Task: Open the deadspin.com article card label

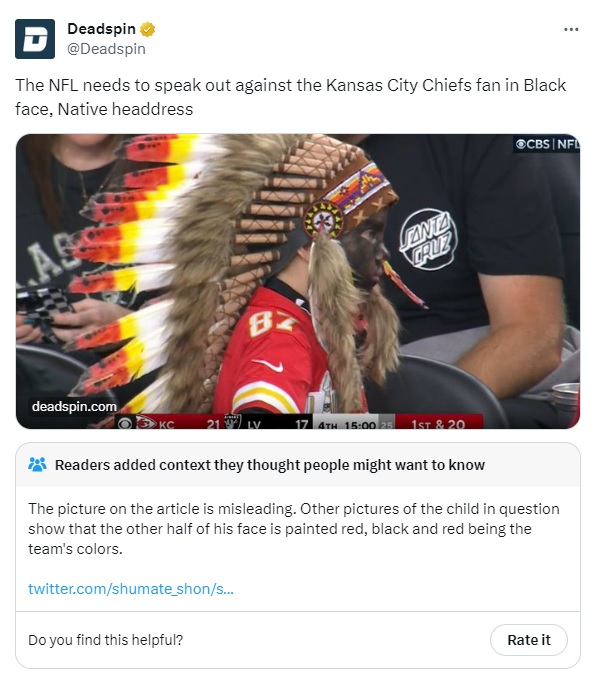Action: [x=74, y=406]
